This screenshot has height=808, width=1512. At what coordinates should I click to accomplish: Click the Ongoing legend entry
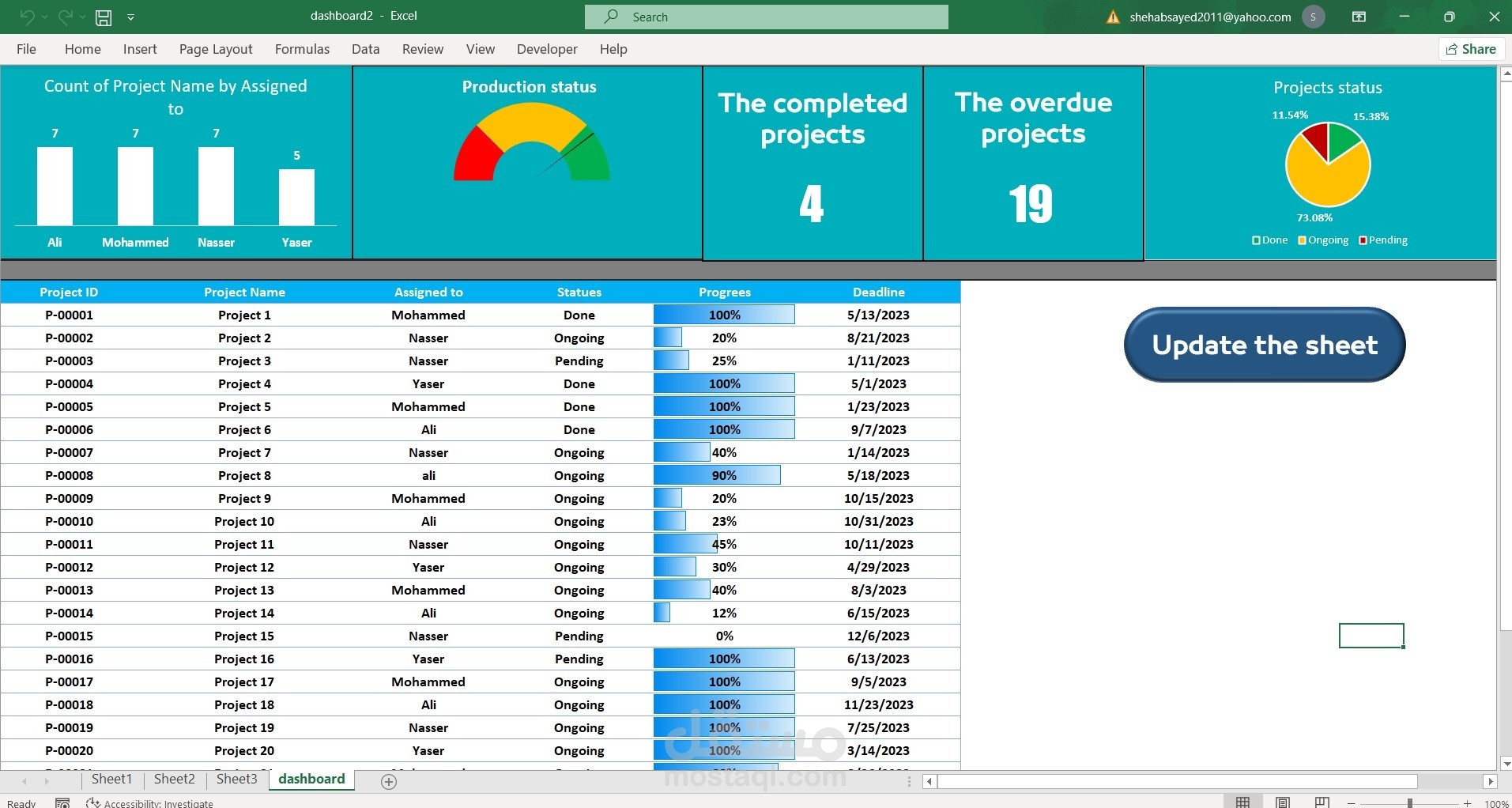pyautogui.click(x=1323, y=240)
